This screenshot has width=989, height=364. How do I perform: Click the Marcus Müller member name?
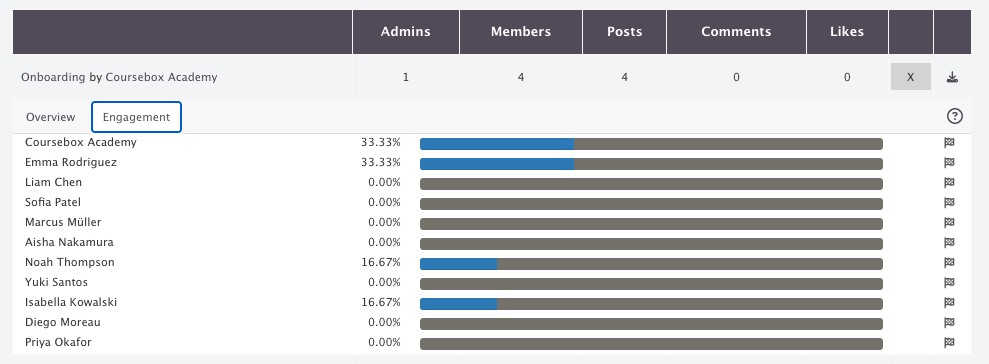(63, 222)
